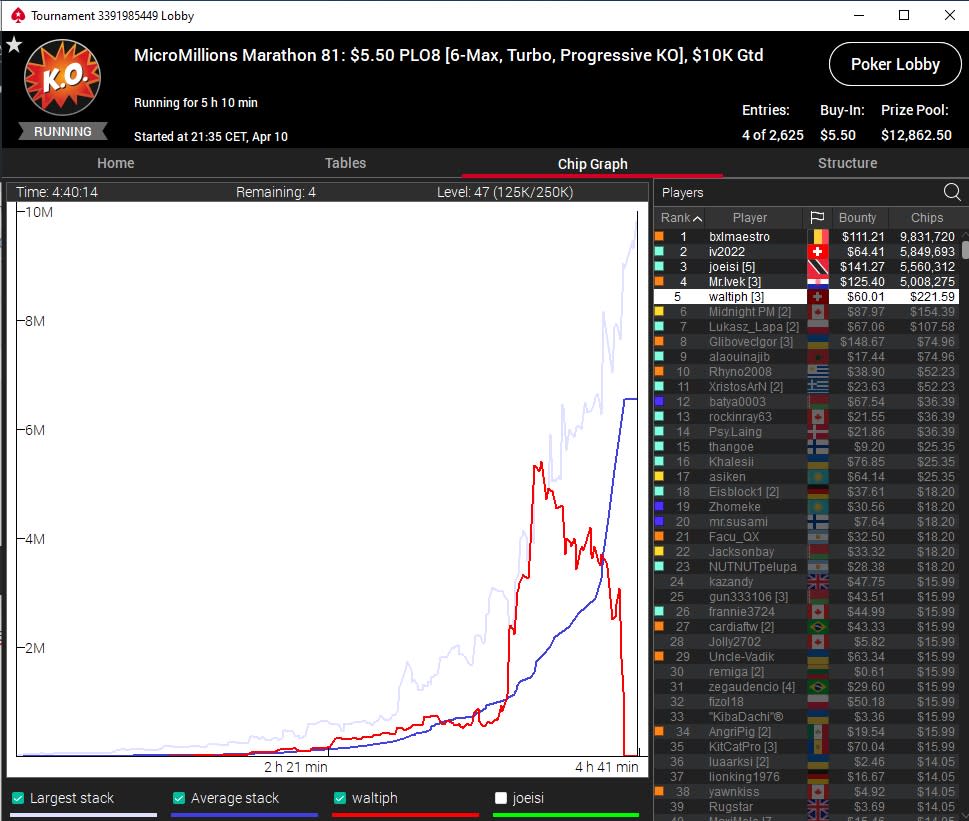The width and height of the screenshot is (969, 821).
Task: Select player row joeisi [5]
Action: point(806,267)
